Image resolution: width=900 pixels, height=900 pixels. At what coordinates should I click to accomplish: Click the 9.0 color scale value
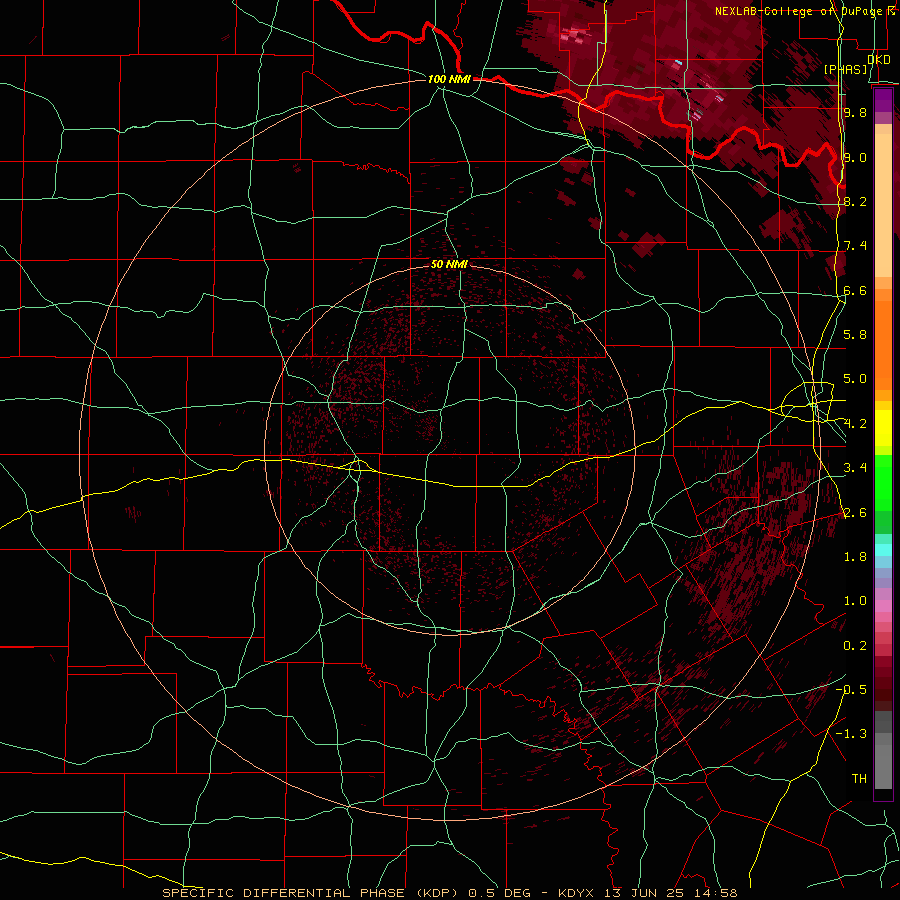[x=855, y=157]
